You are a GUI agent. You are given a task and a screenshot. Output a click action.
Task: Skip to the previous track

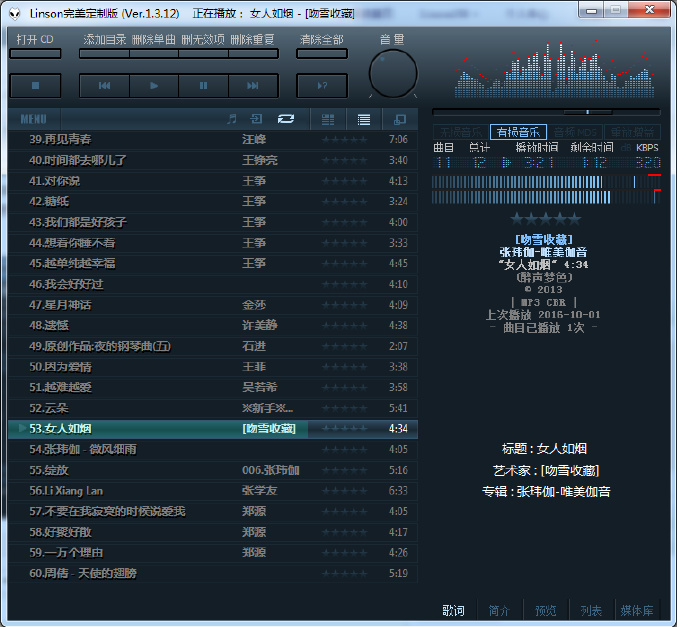click(105, 85)
